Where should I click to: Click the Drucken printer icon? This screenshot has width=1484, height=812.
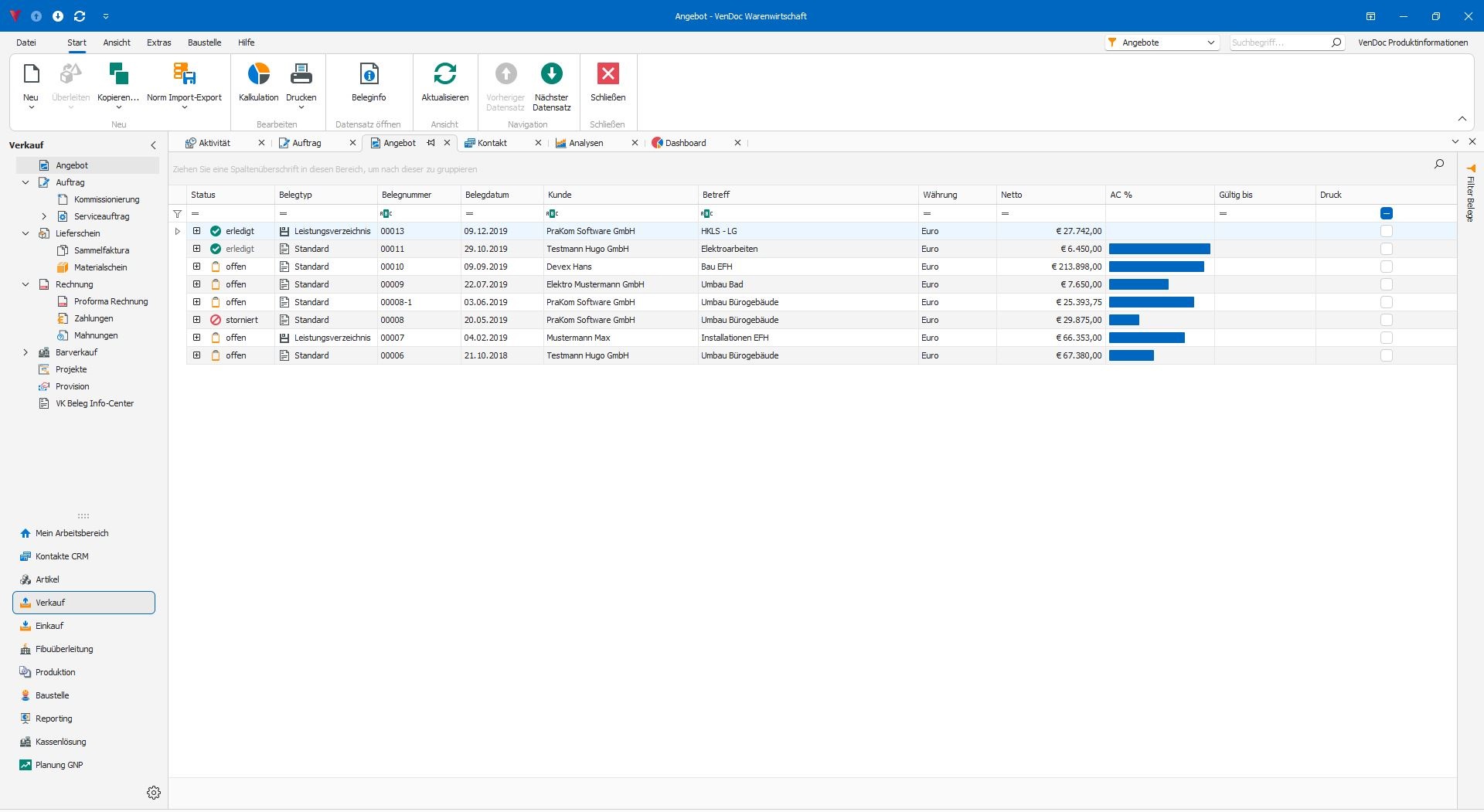pyautogui.click(x=301, y=74)
